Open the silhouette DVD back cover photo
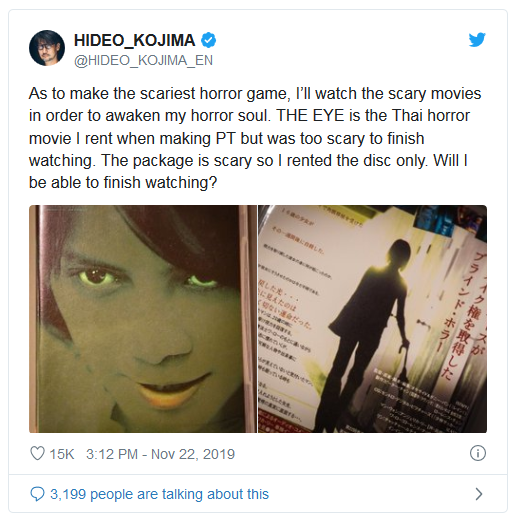This screenshot has width=517, height=521. (373, 319)
